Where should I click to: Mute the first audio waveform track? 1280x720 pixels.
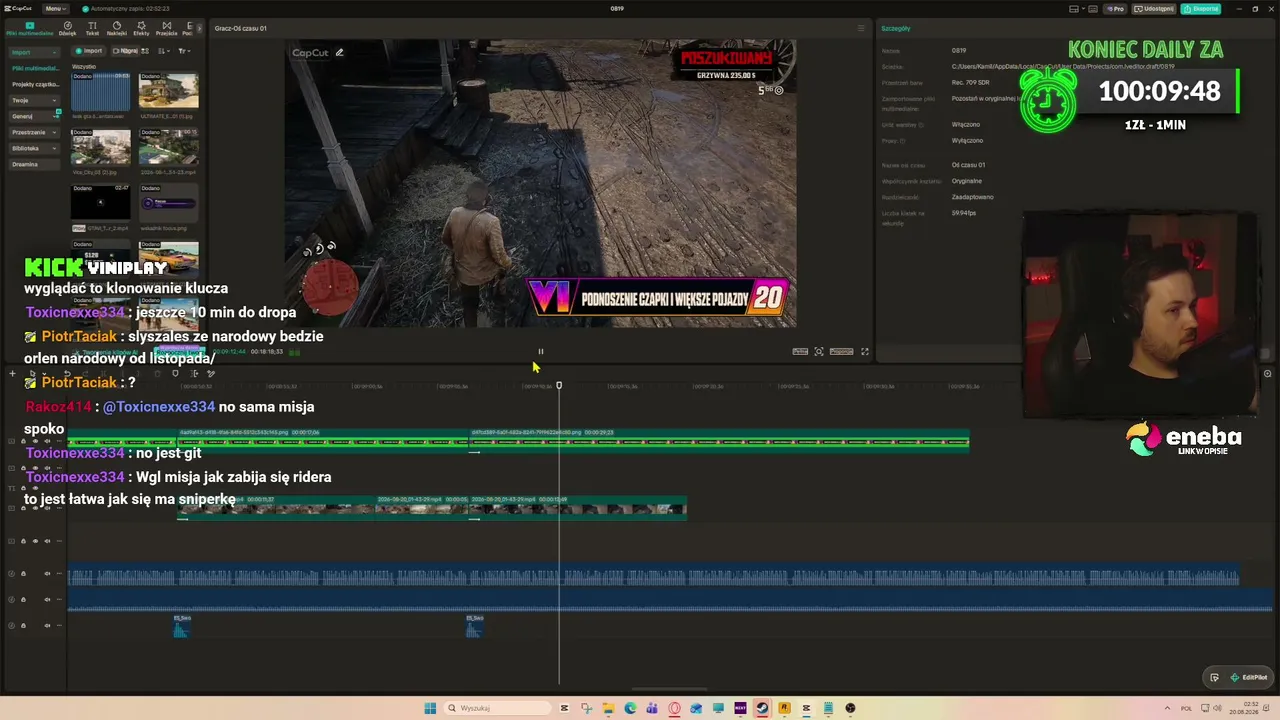tap(47, 574)
